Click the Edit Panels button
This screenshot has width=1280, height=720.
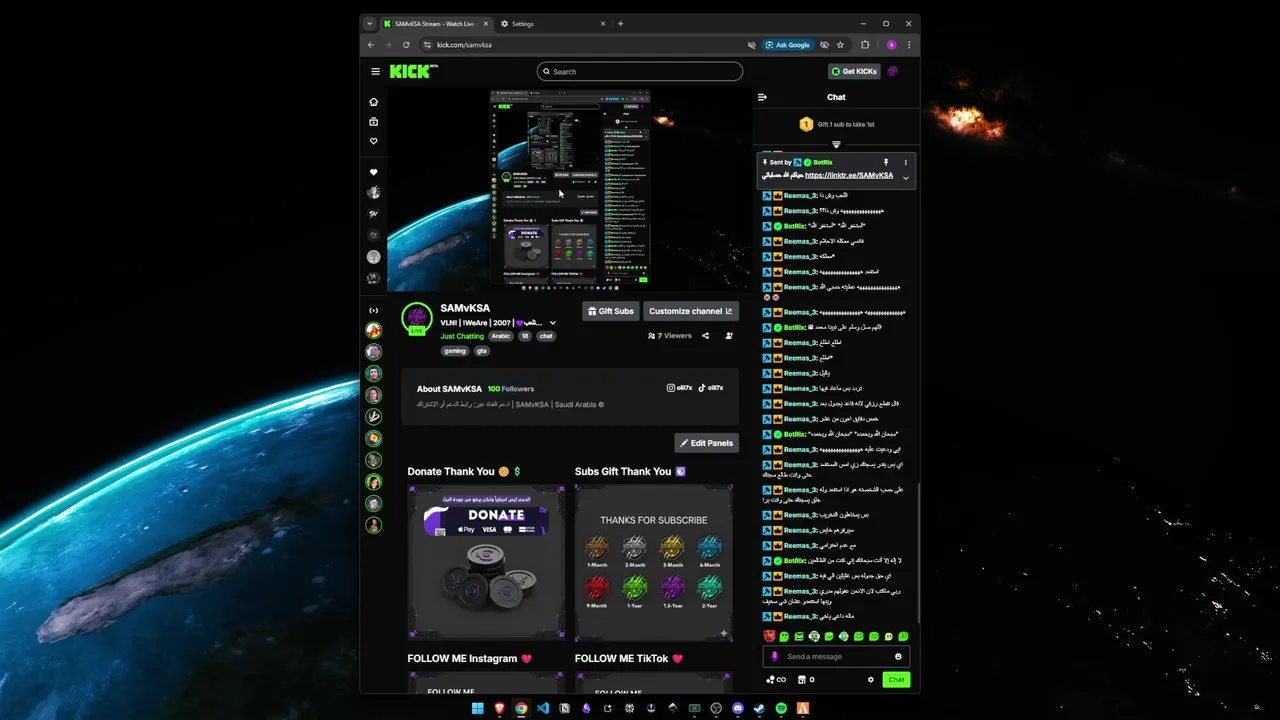click(707, 443)
